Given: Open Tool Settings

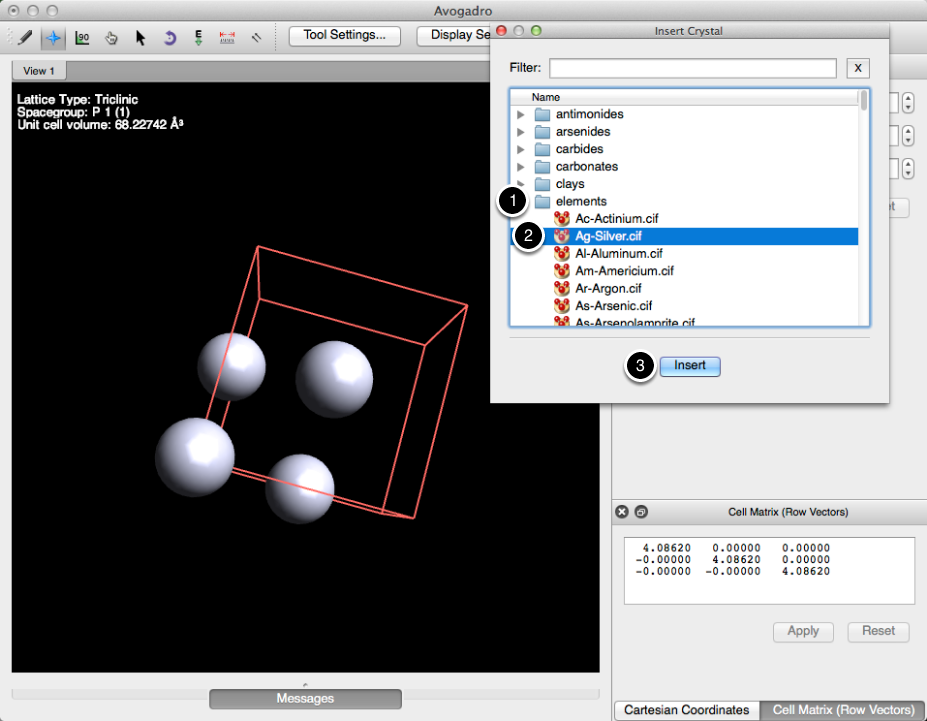Looking at the screenshot, I should (344, 35).
